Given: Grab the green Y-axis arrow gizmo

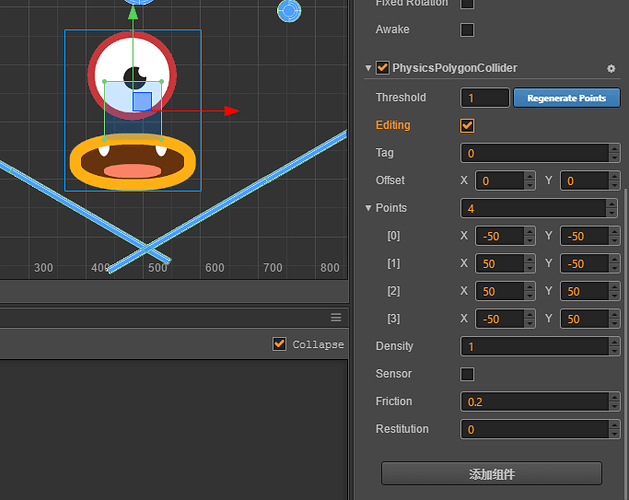Looking at the screenshot, I should point(133,12).
